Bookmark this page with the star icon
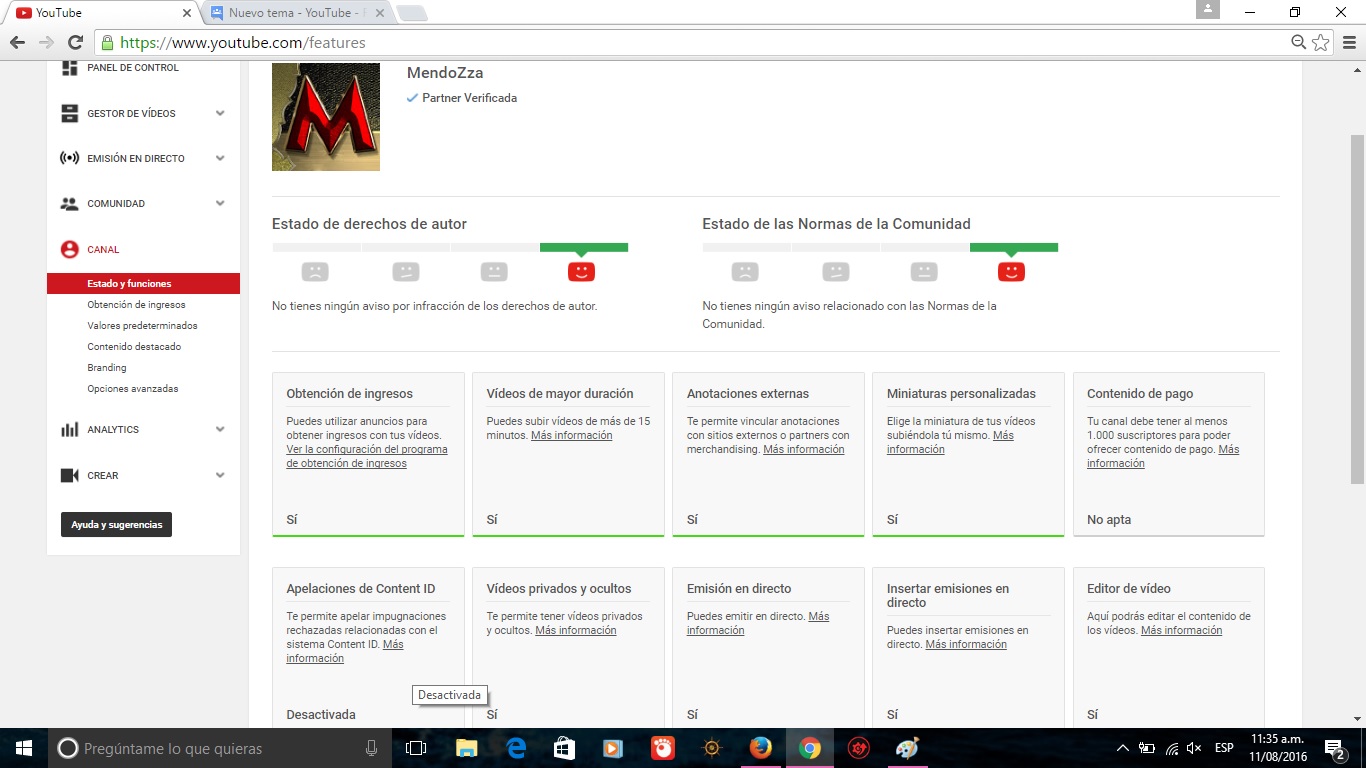This screenshot has height=768, width=1366. click(x=1321, y=42)
